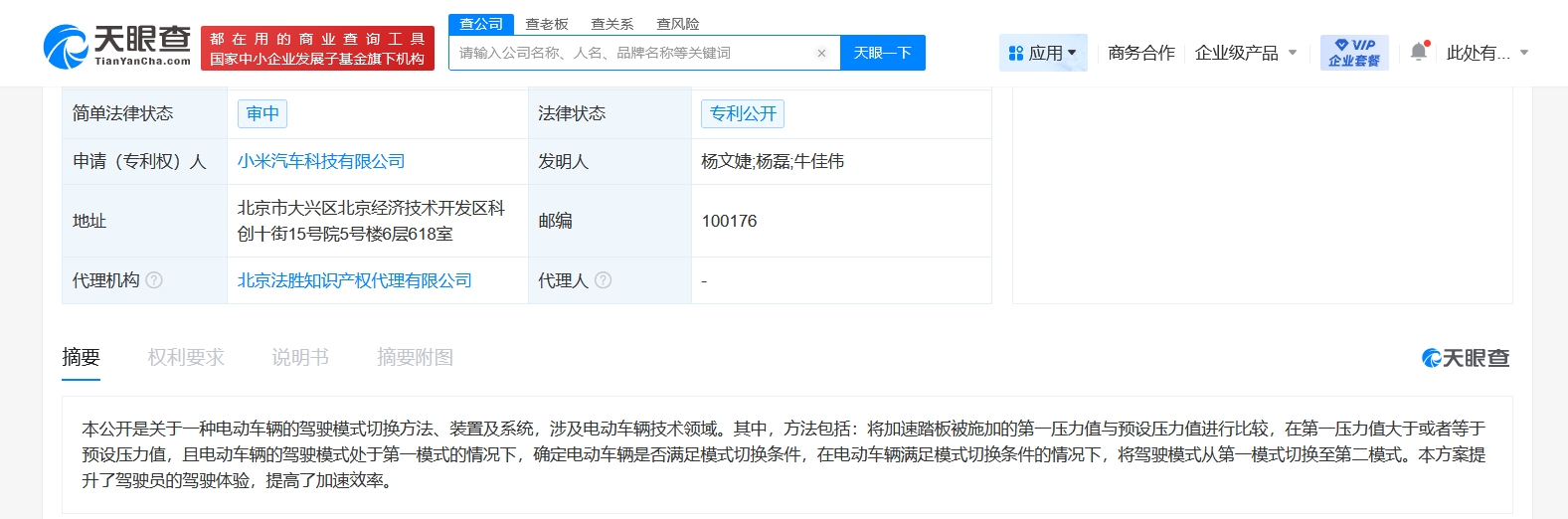Image resolution: width=1568 pixels, height=519 pixels.
Task: Click the red national fund banner
Action: click(x=317, y=49)
